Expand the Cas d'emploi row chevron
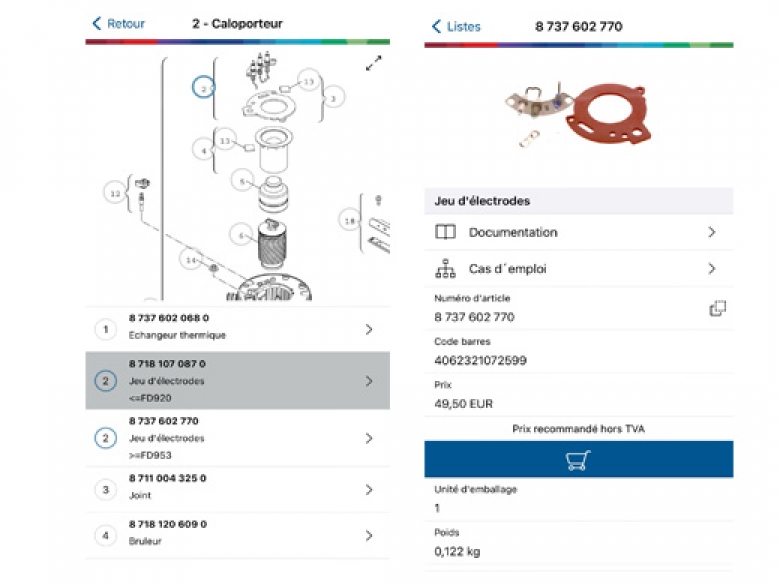 pyautogui.click(x=712, y=269)
